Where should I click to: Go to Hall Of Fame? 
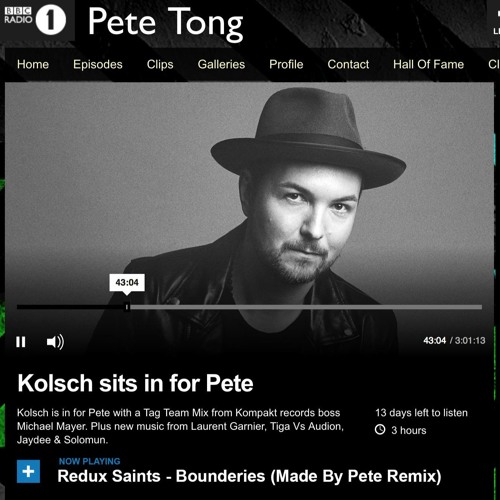[x=428, y=64]
